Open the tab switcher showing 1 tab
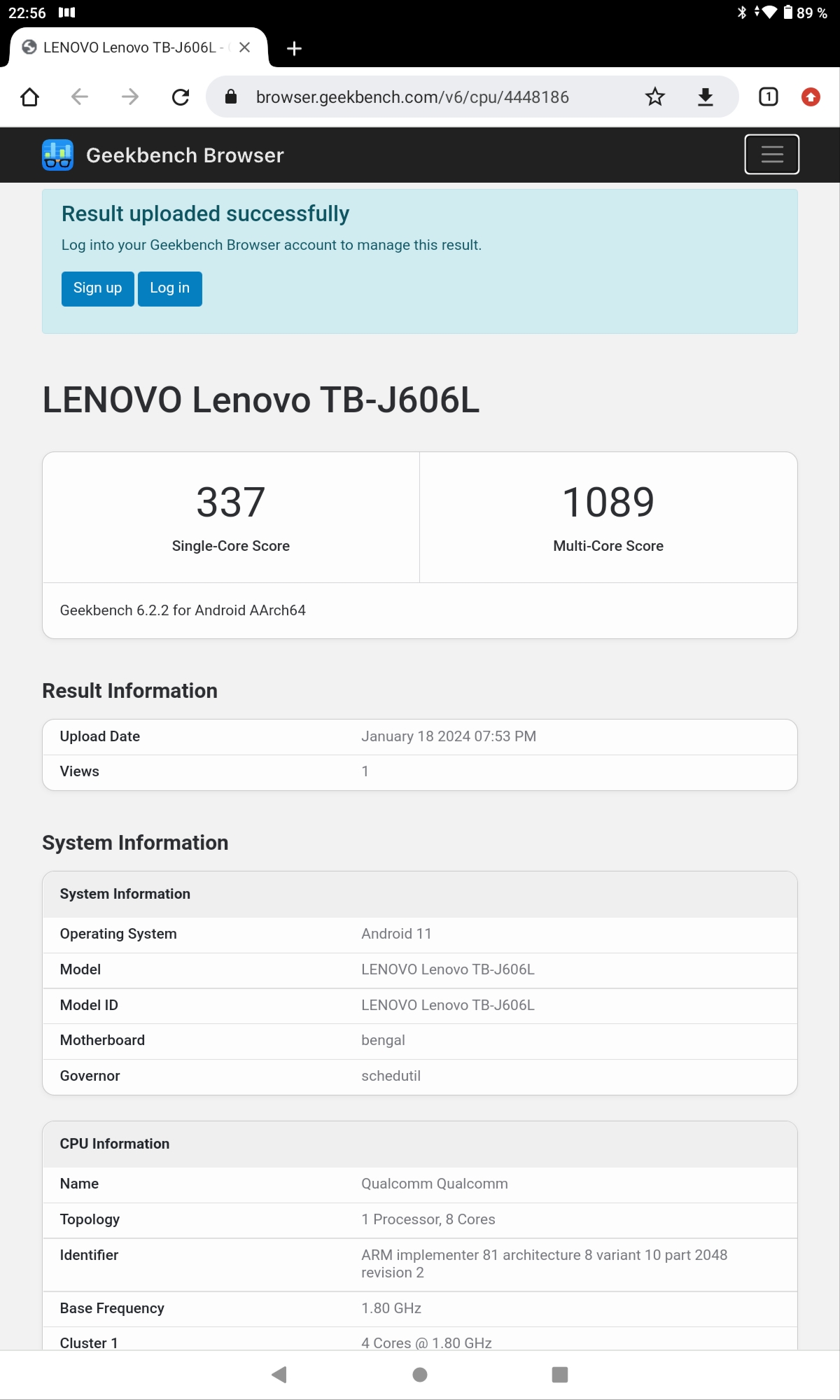Image resolution: width=840 pixels, height=1400 pixels. pos(769,97)
